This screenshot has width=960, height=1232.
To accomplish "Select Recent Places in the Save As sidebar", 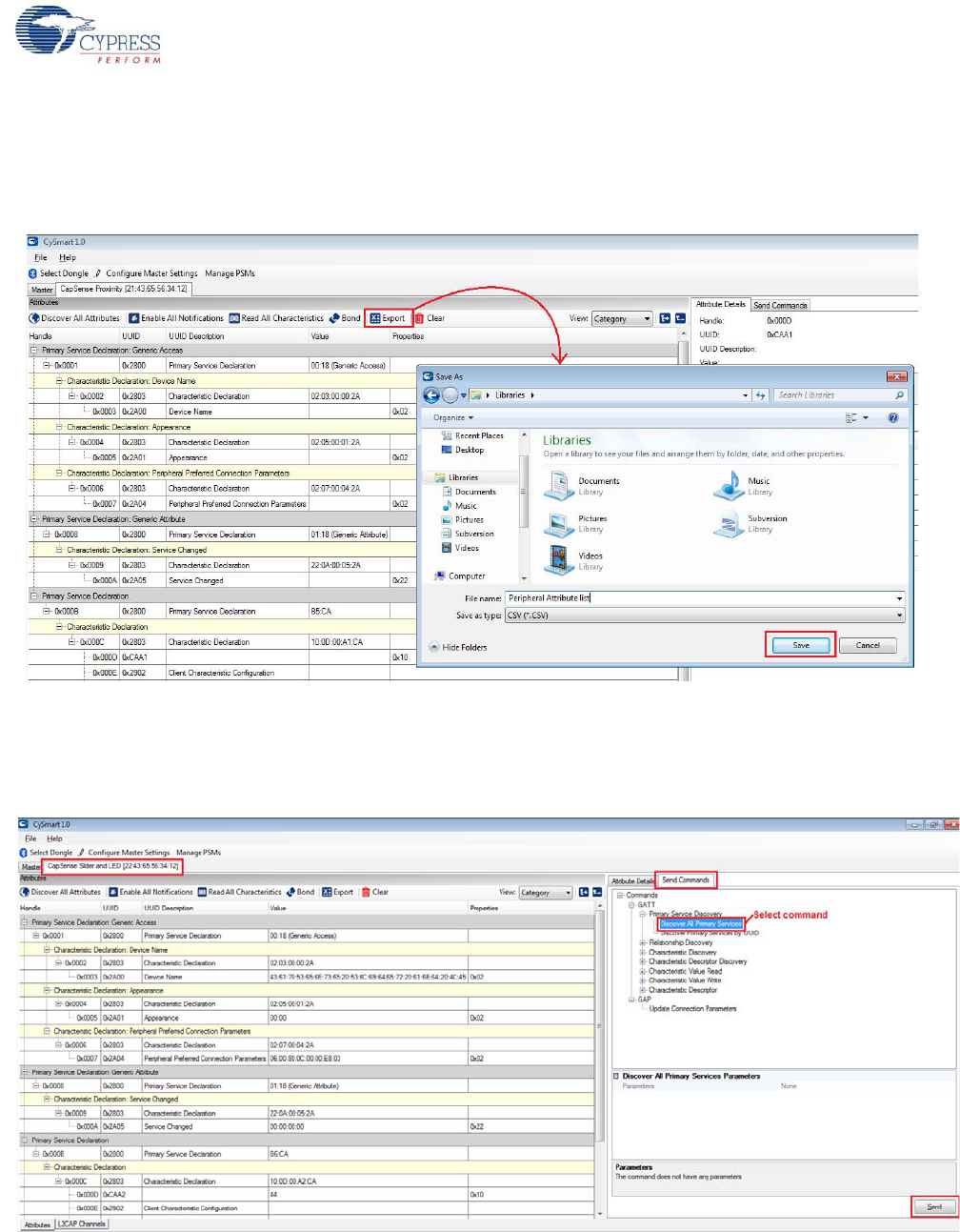I will [x=472, y=435].
